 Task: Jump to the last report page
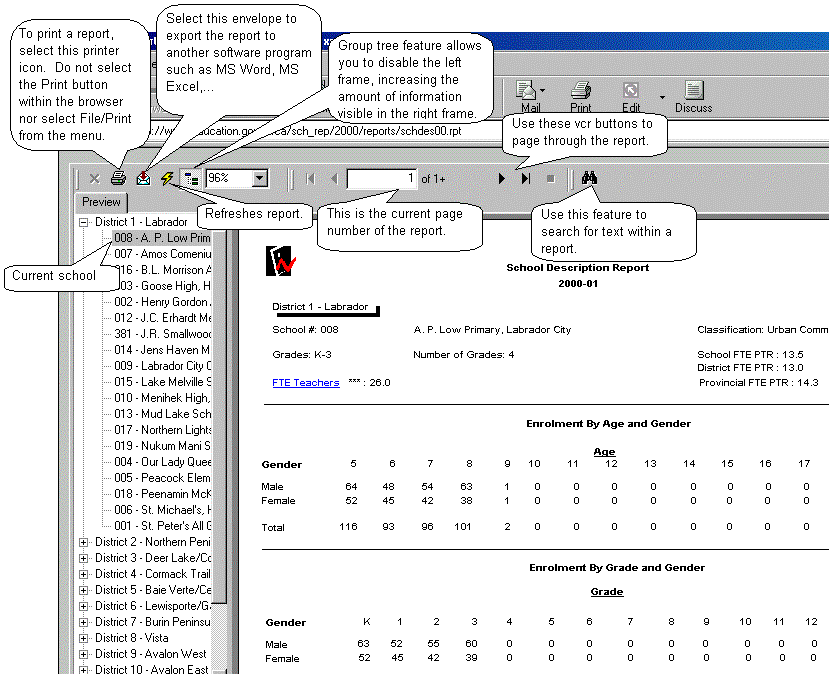526,178
